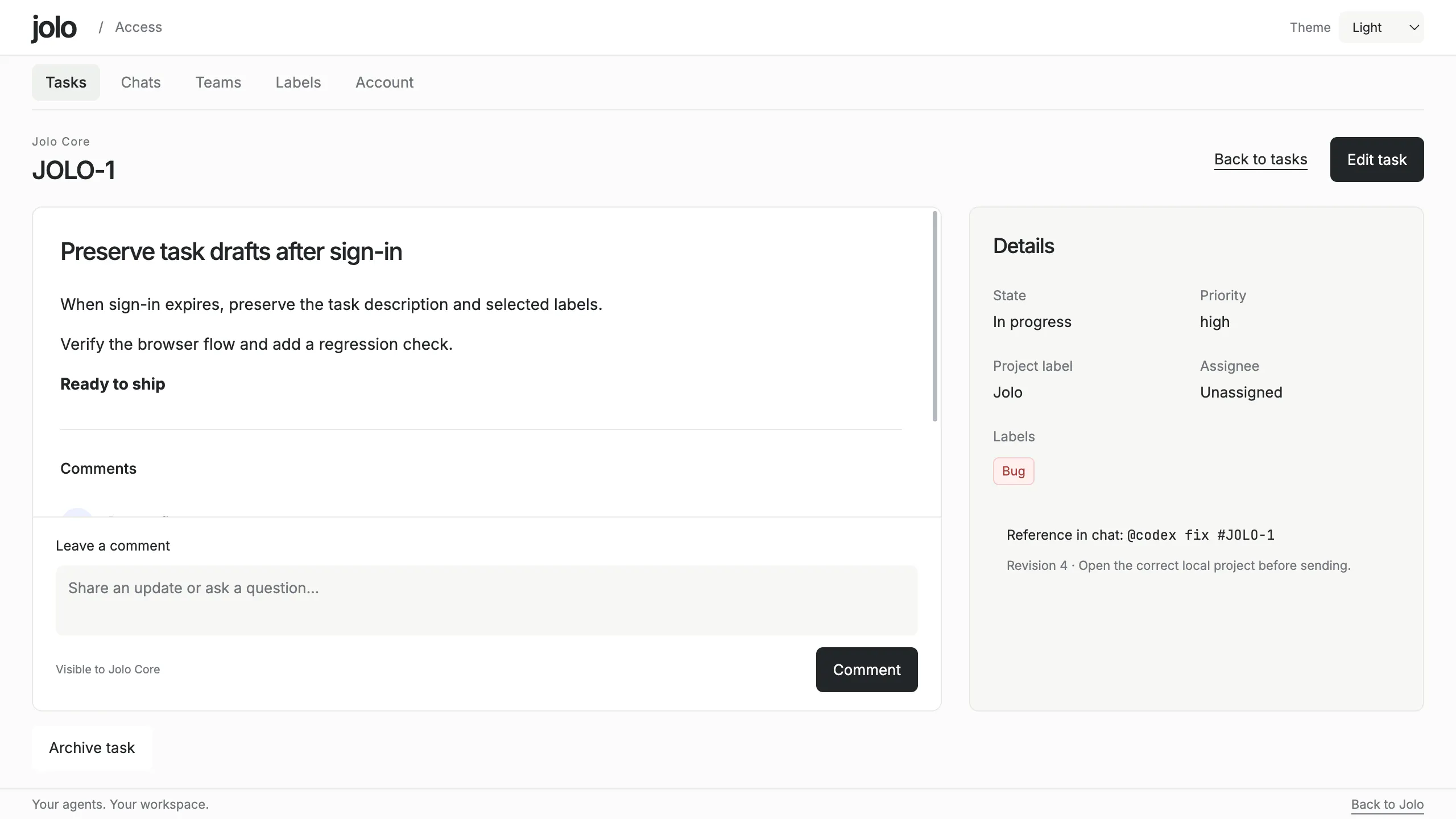1456x819 pixels.
Task: Click the Jolo project label value
Action: coord(1008,392)
